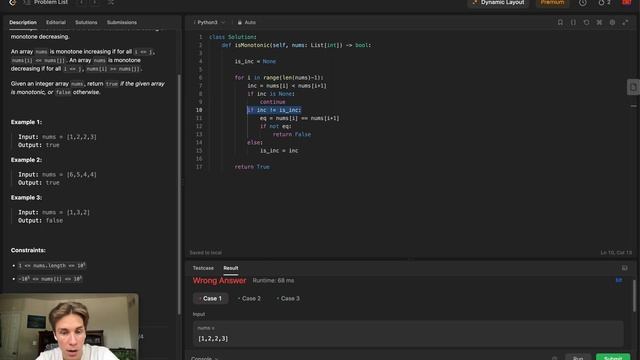Place cursor on line 17 return True
This screenshot has width=640, height=360.
pos(252,167)
